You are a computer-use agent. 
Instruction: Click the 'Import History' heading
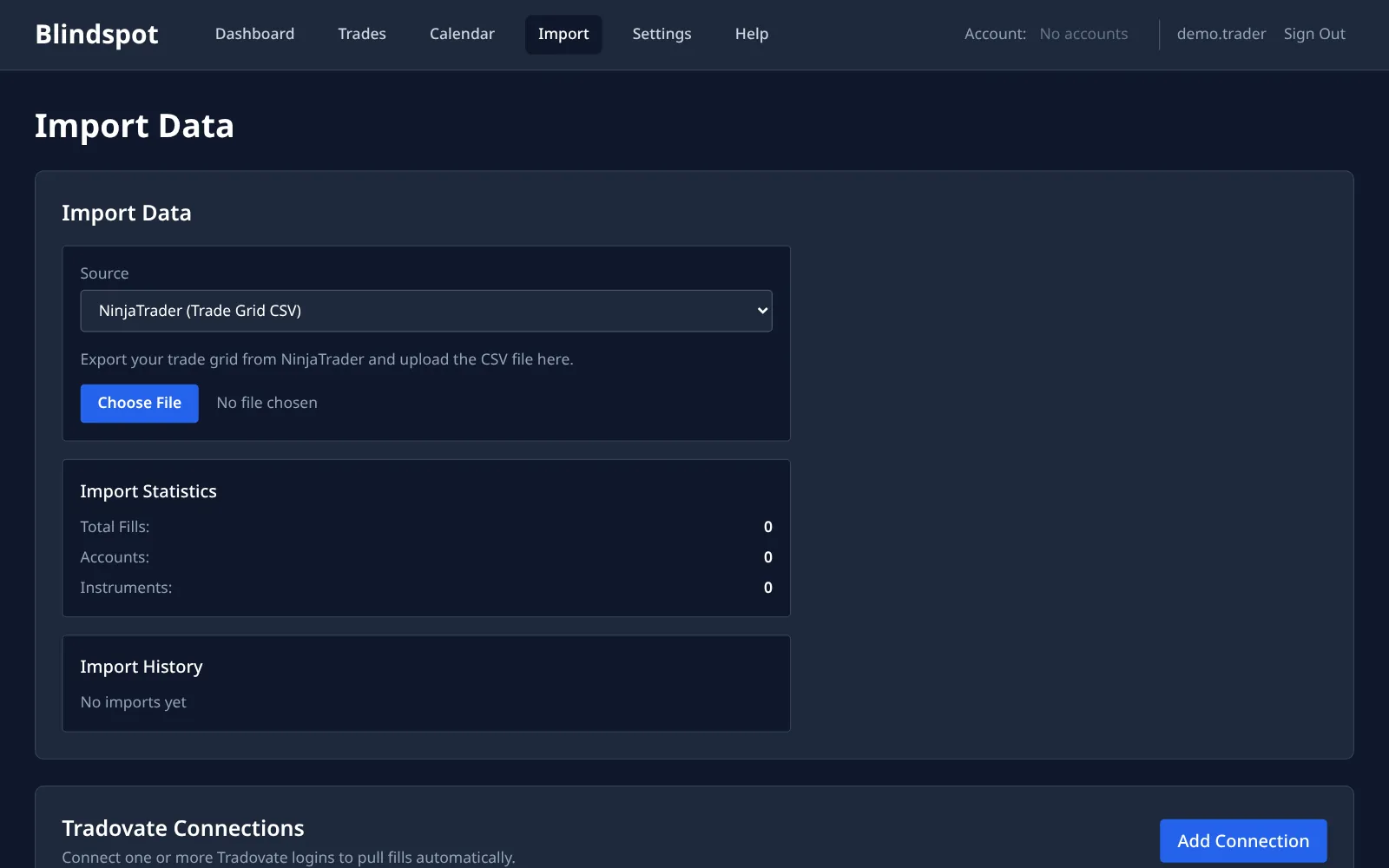pos(142,667)
